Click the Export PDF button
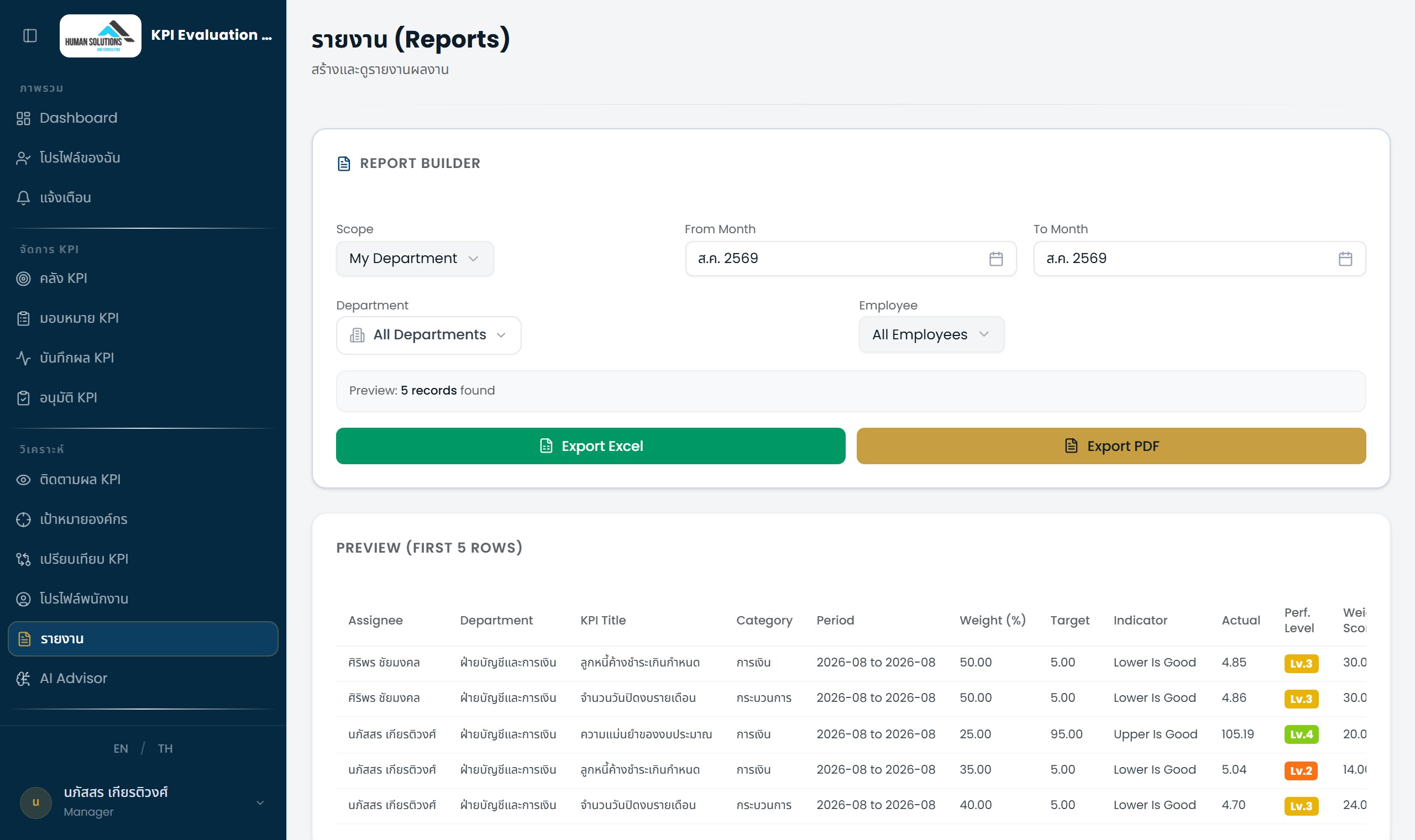The height and width of the screenshot is (840, 1415). coord(1110,446)
